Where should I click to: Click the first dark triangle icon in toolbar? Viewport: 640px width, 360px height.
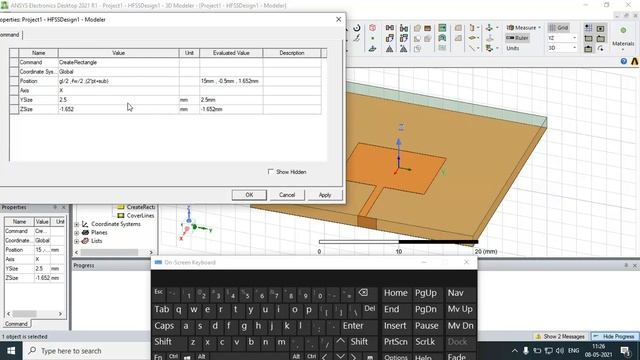[390, 49]
